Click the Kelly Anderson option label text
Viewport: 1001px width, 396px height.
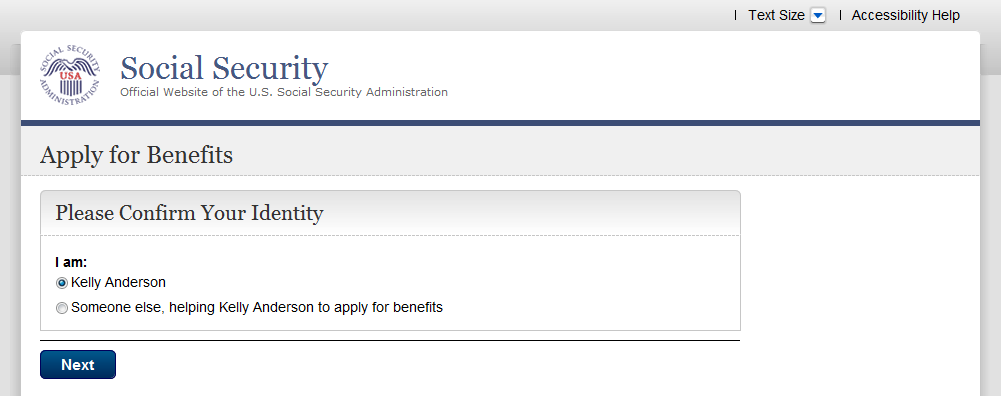click(118, 282)
